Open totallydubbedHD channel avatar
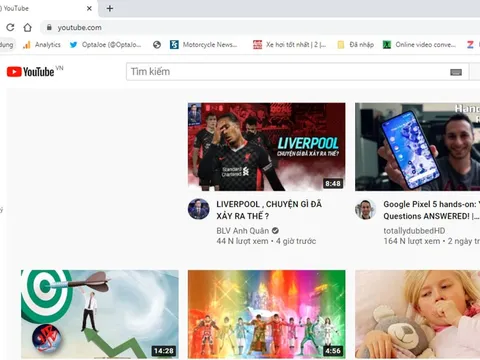This screenshot has width=480, height=360. tap(365, 209)
